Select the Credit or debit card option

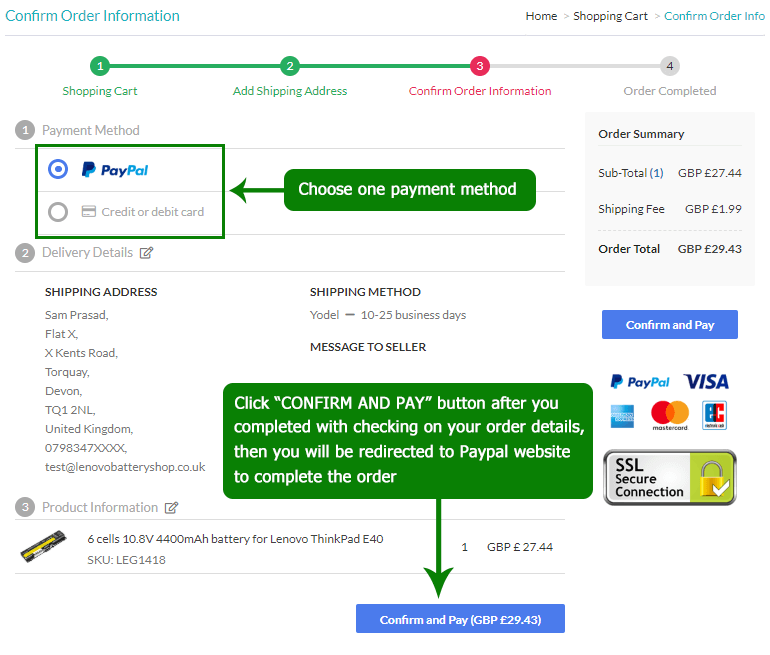tap(58, 212)
